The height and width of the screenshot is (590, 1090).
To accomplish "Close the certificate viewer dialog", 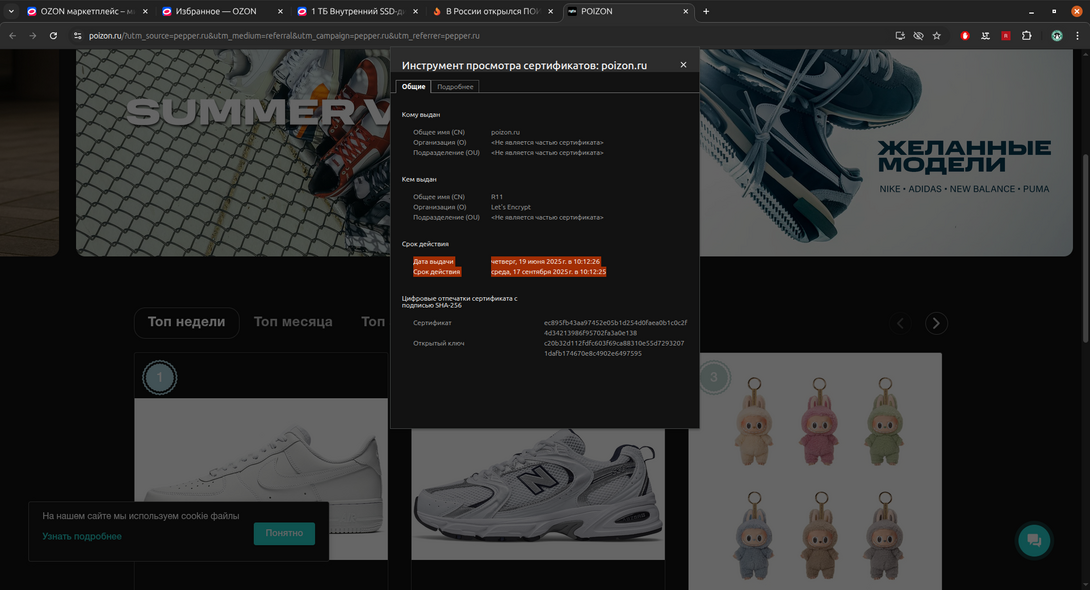I will pos(683,65).
